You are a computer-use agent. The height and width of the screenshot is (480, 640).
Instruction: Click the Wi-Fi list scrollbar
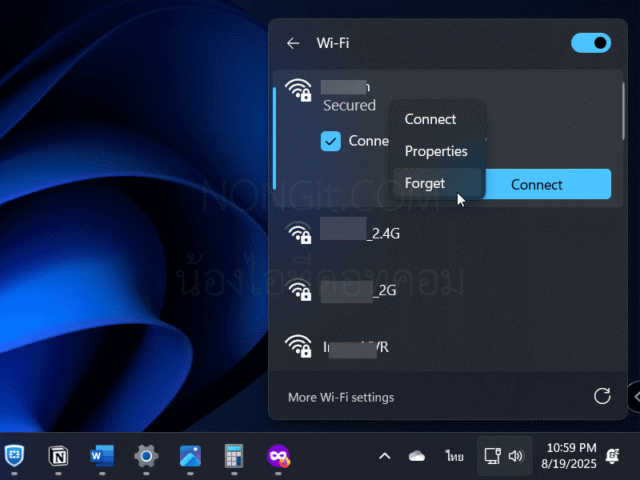pyautogui.click(x=623, y=111)
